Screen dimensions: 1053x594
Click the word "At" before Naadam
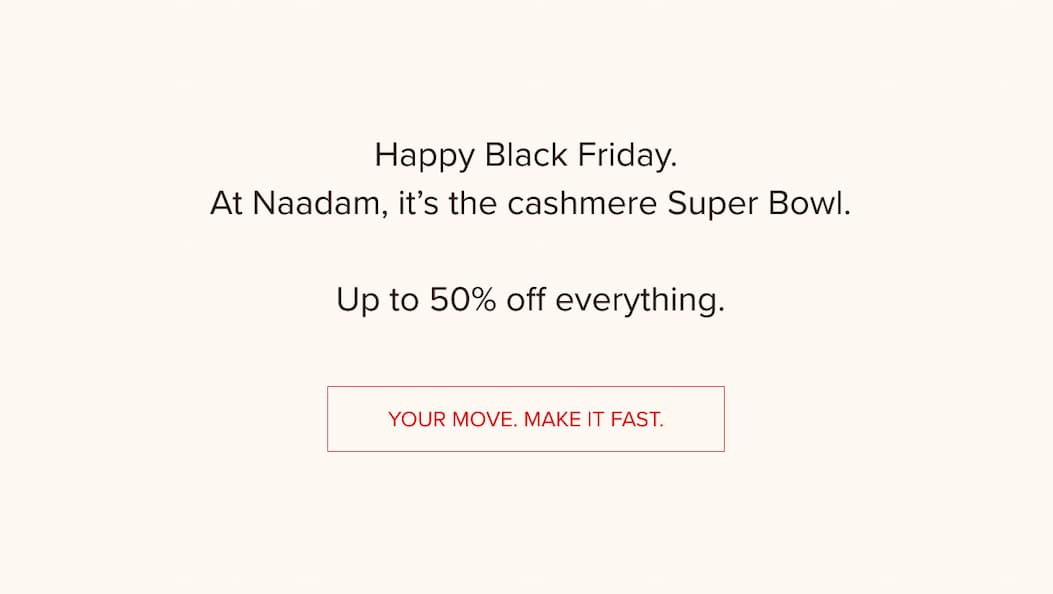click(227, 204)
